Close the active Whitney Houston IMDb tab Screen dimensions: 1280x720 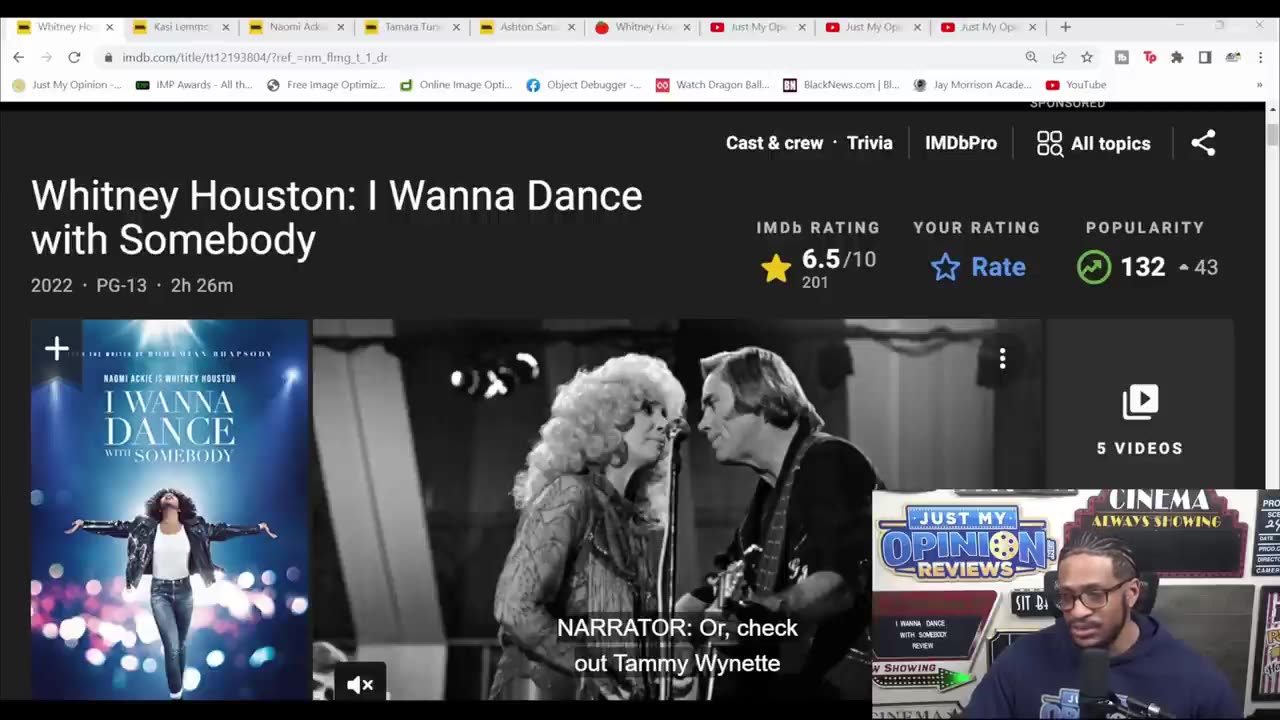click(x=109, y=27)
